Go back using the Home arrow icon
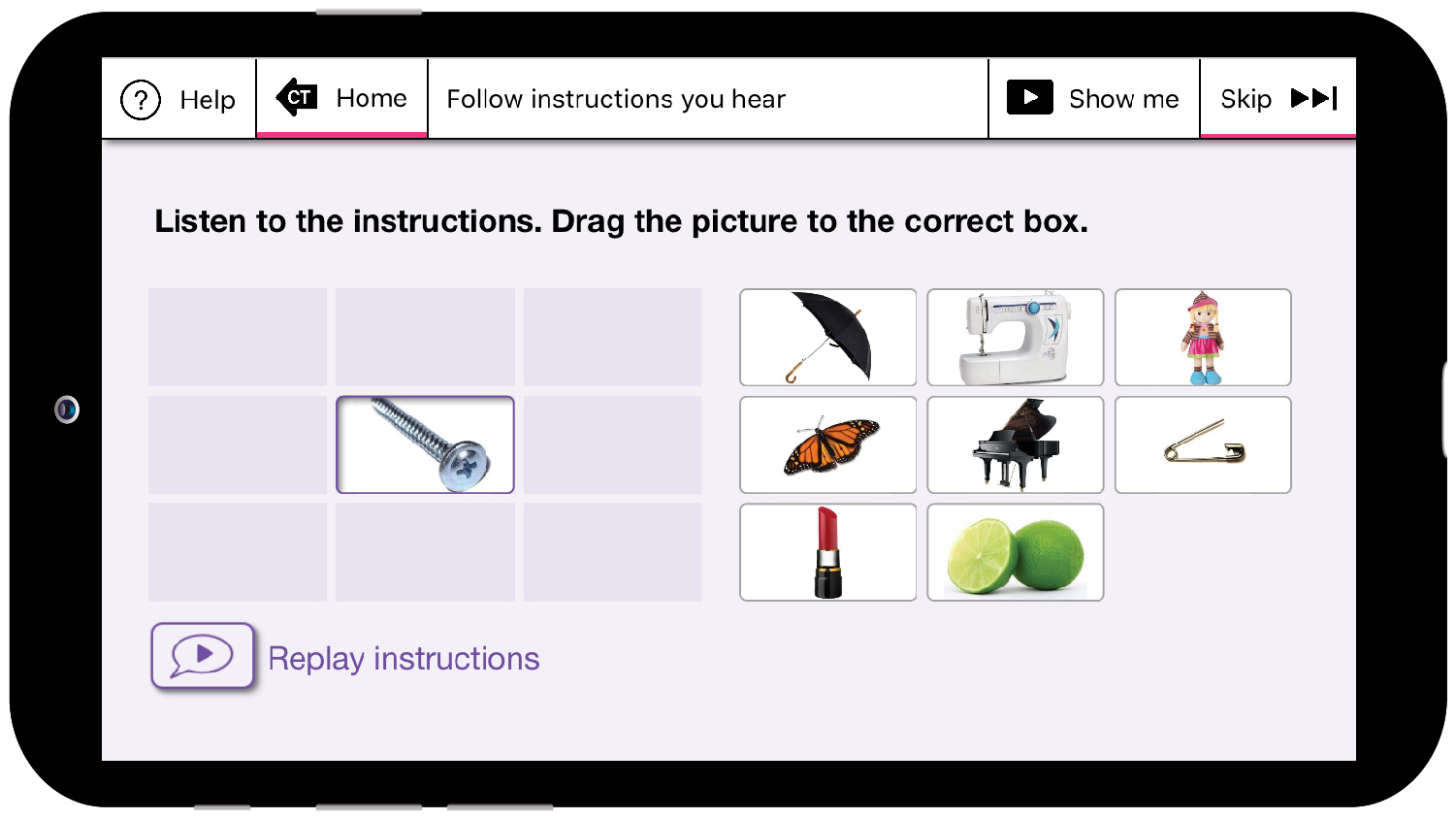 coord(297,97)
